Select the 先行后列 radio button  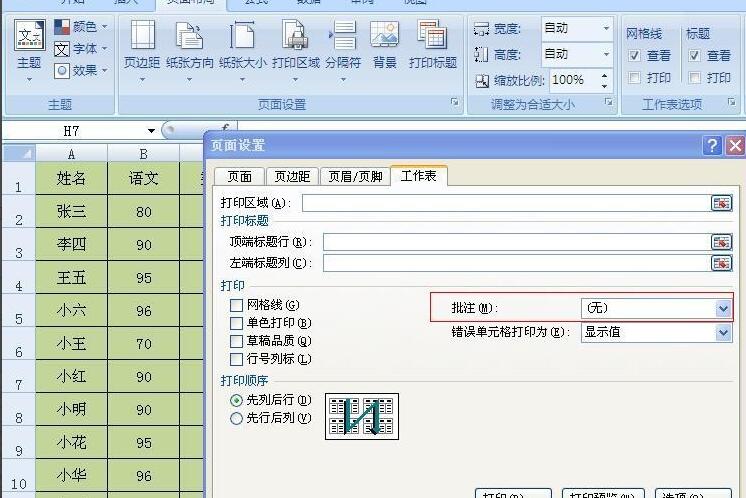pyautogui.click(x=237, y=418)
